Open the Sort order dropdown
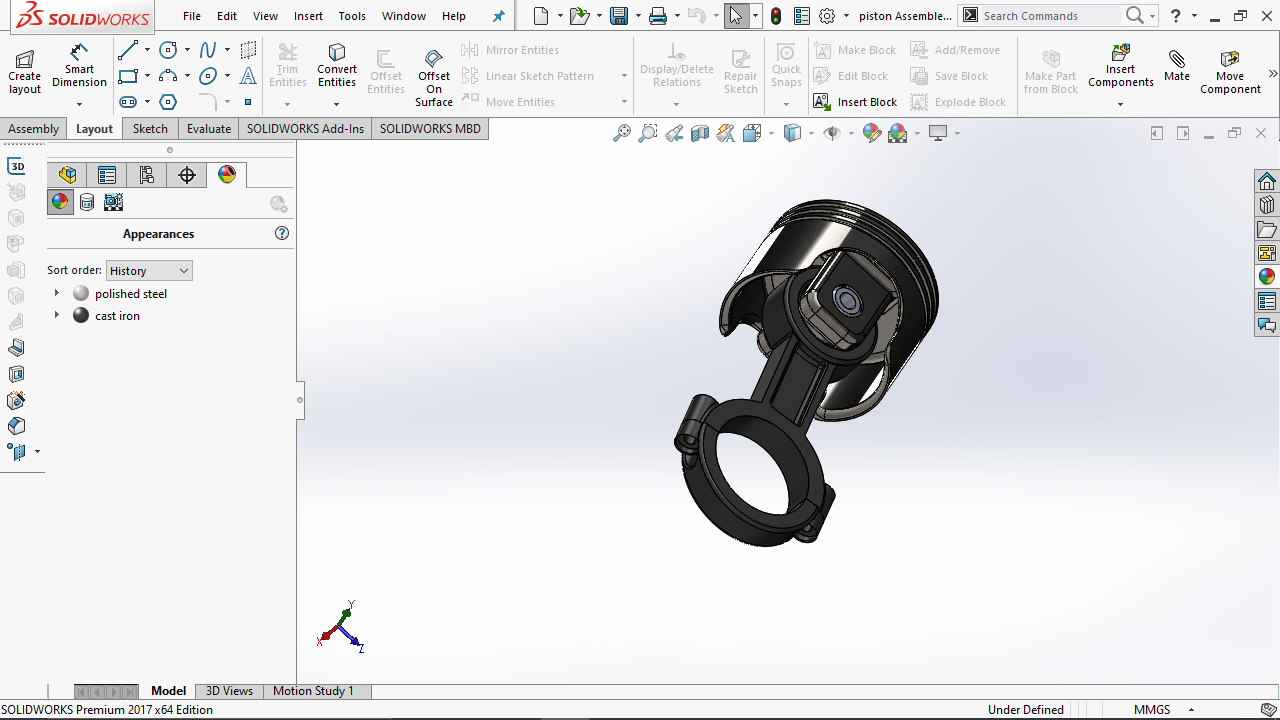The height and width of the screenshot is (720, 1280). (148, 270)
